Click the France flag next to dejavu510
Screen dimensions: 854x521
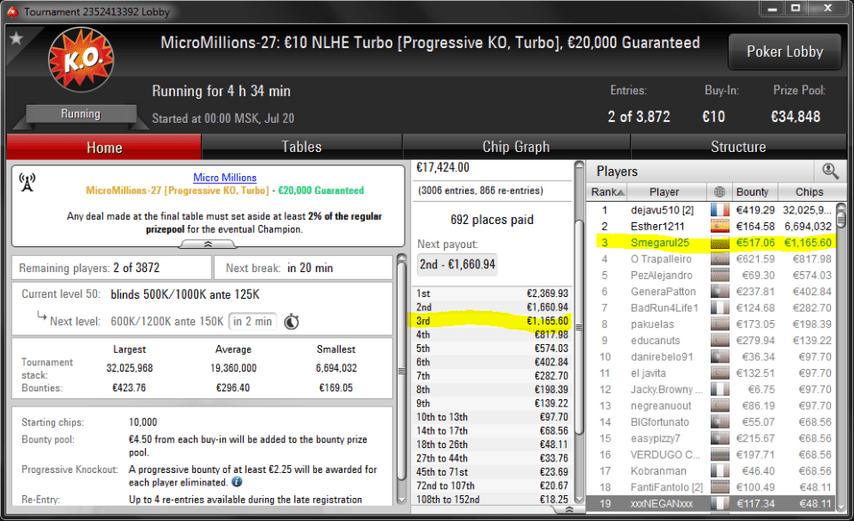pyautogui.click(x=720, y=210)
